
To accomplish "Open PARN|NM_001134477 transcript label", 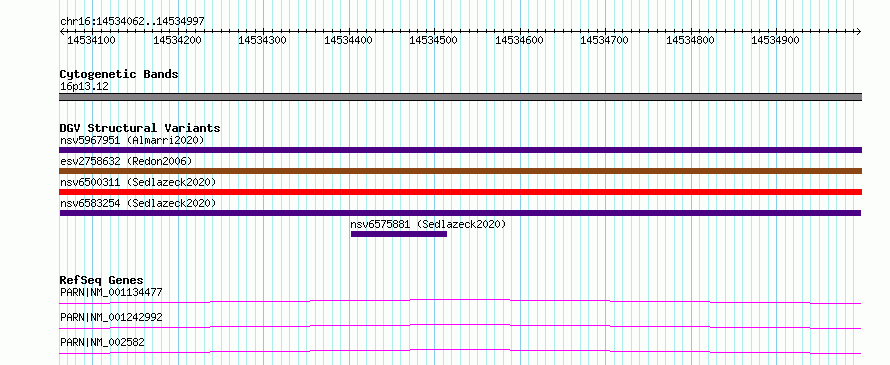I will (111, 293).
